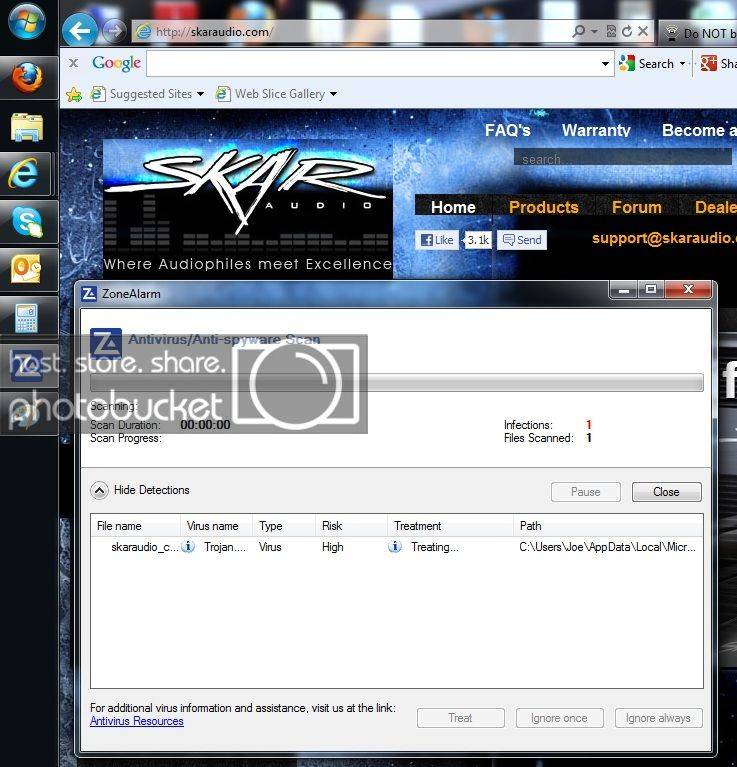737x767 pixels.
Task: Sort by Treatment column header
Action: [x=450, y=526]
